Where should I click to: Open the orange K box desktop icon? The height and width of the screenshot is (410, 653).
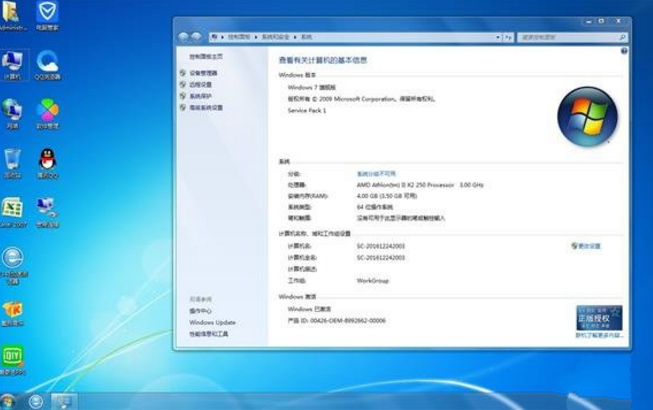tap(12, 313)
